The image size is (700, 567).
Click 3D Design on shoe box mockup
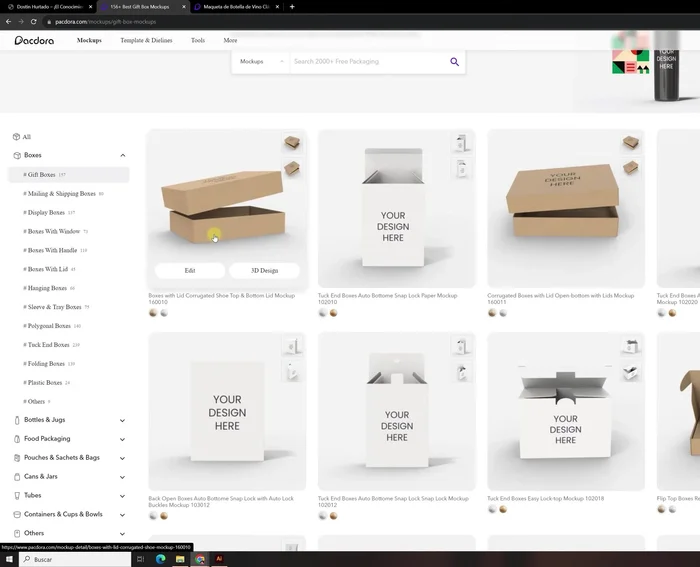[264, 271]
